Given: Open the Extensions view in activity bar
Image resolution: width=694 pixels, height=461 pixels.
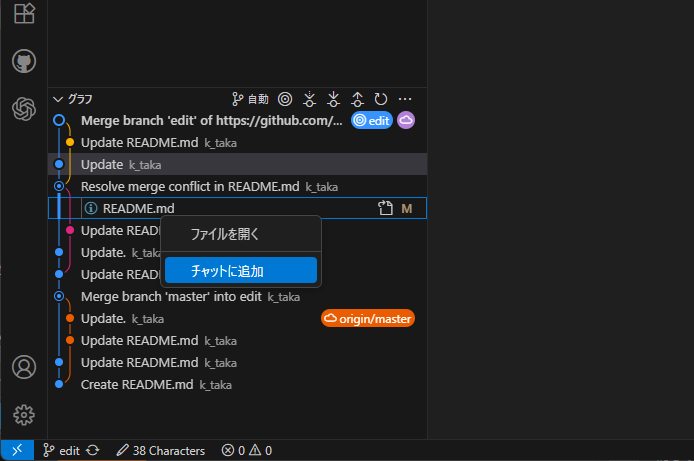Looking at the screenshot, I should 24,14.
